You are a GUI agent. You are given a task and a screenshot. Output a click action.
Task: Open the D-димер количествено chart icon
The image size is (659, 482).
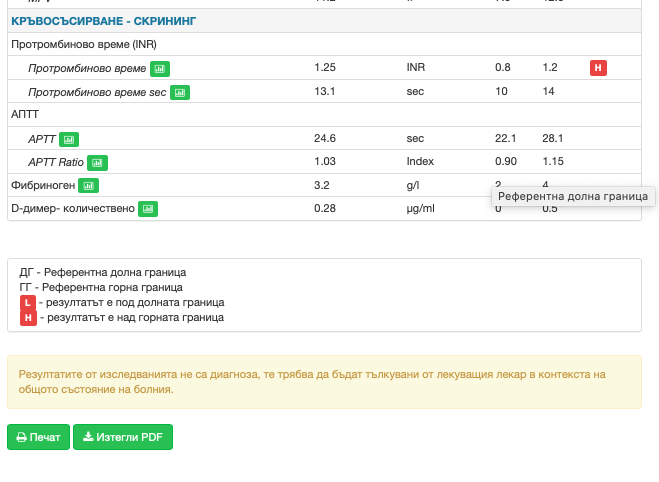click(x=148, y=208)
